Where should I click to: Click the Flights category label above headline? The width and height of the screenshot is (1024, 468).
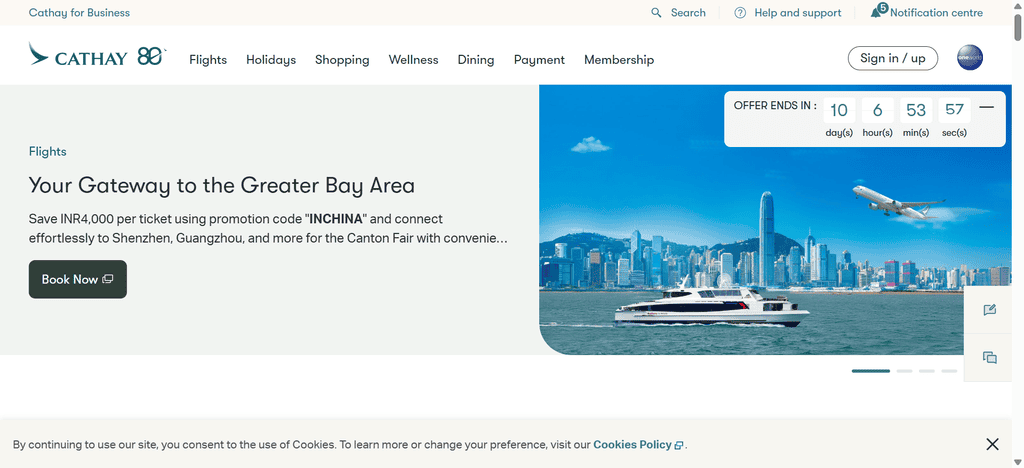click(48, 151)
